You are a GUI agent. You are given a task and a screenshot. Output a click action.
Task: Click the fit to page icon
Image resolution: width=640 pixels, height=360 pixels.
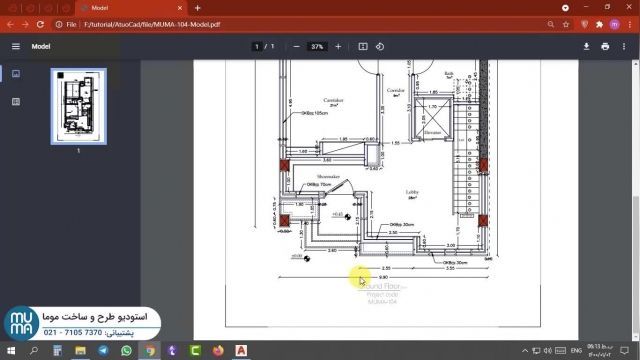(x=363, y=47)
